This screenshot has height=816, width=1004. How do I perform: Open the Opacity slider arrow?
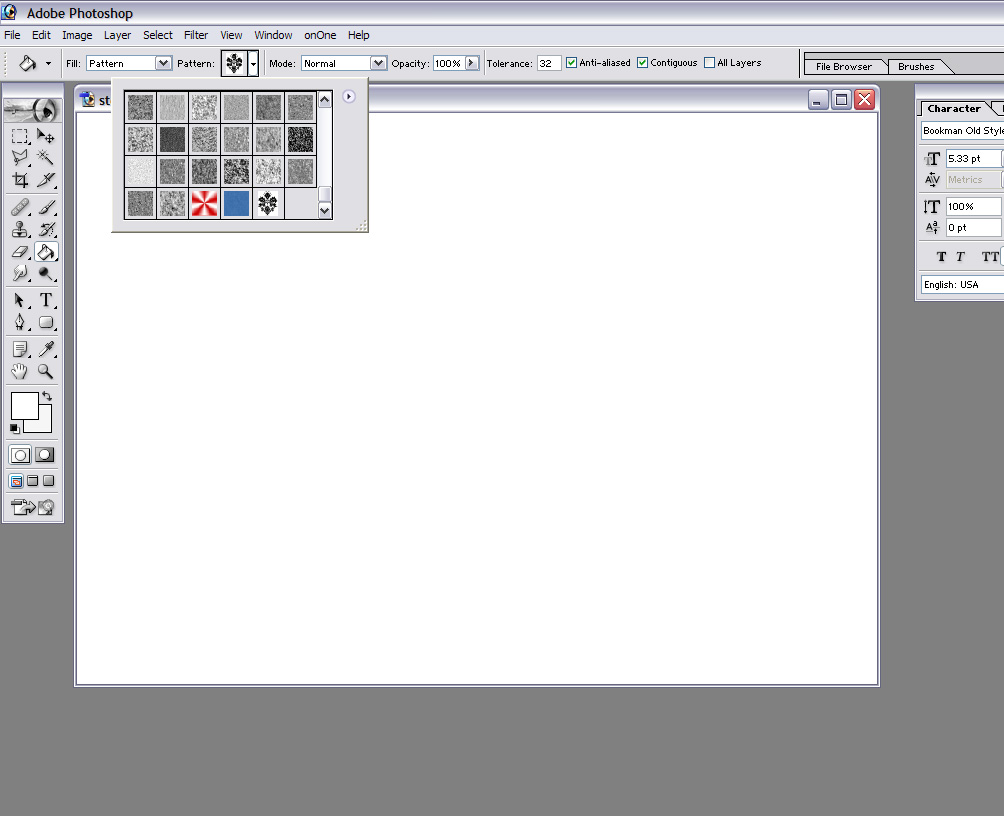pyautogui.click(x=472, y=63)
